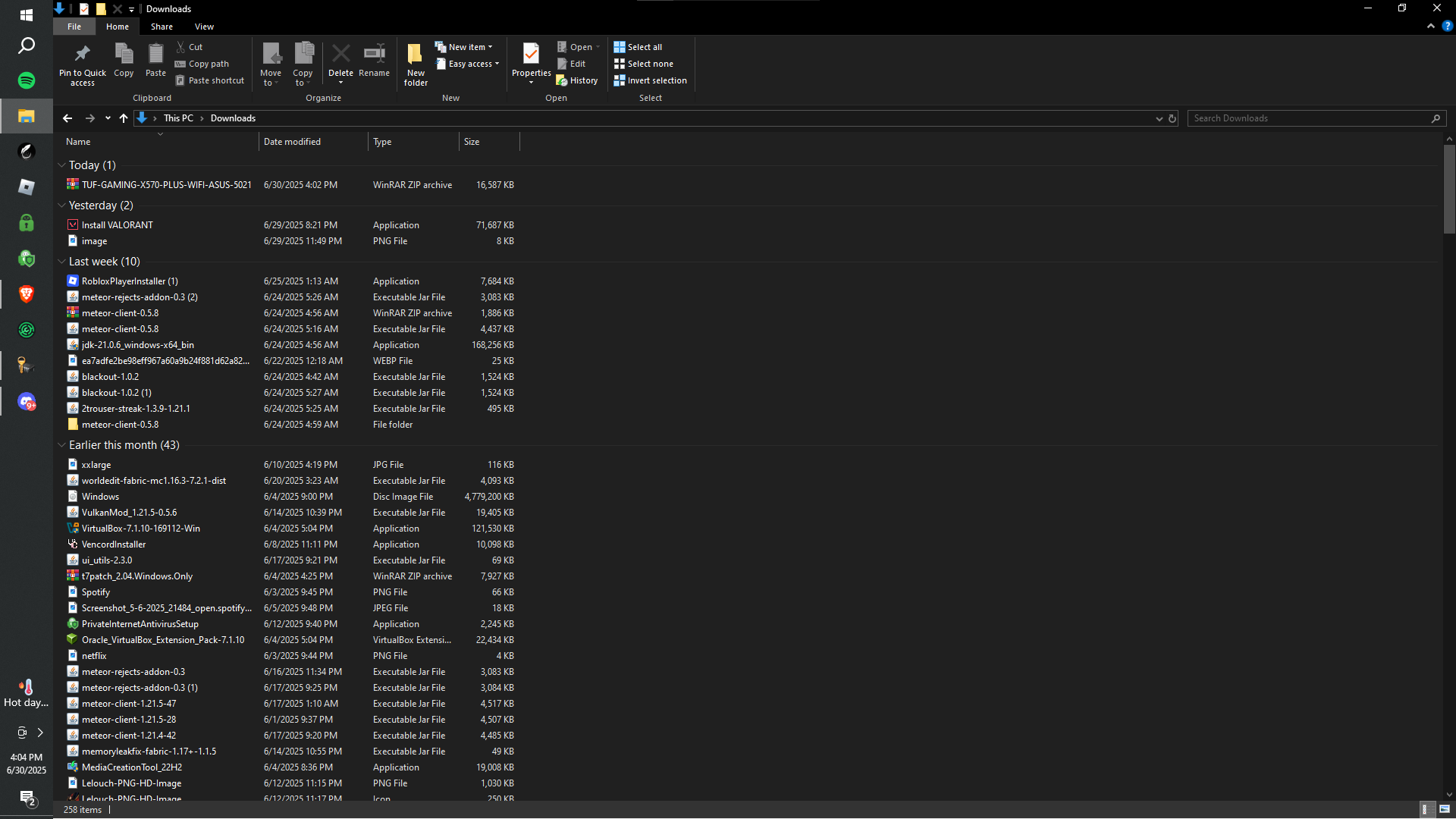Click the Delete icon in ribbon
Screen dimensions: 1456x819
[x=340, y=55]
